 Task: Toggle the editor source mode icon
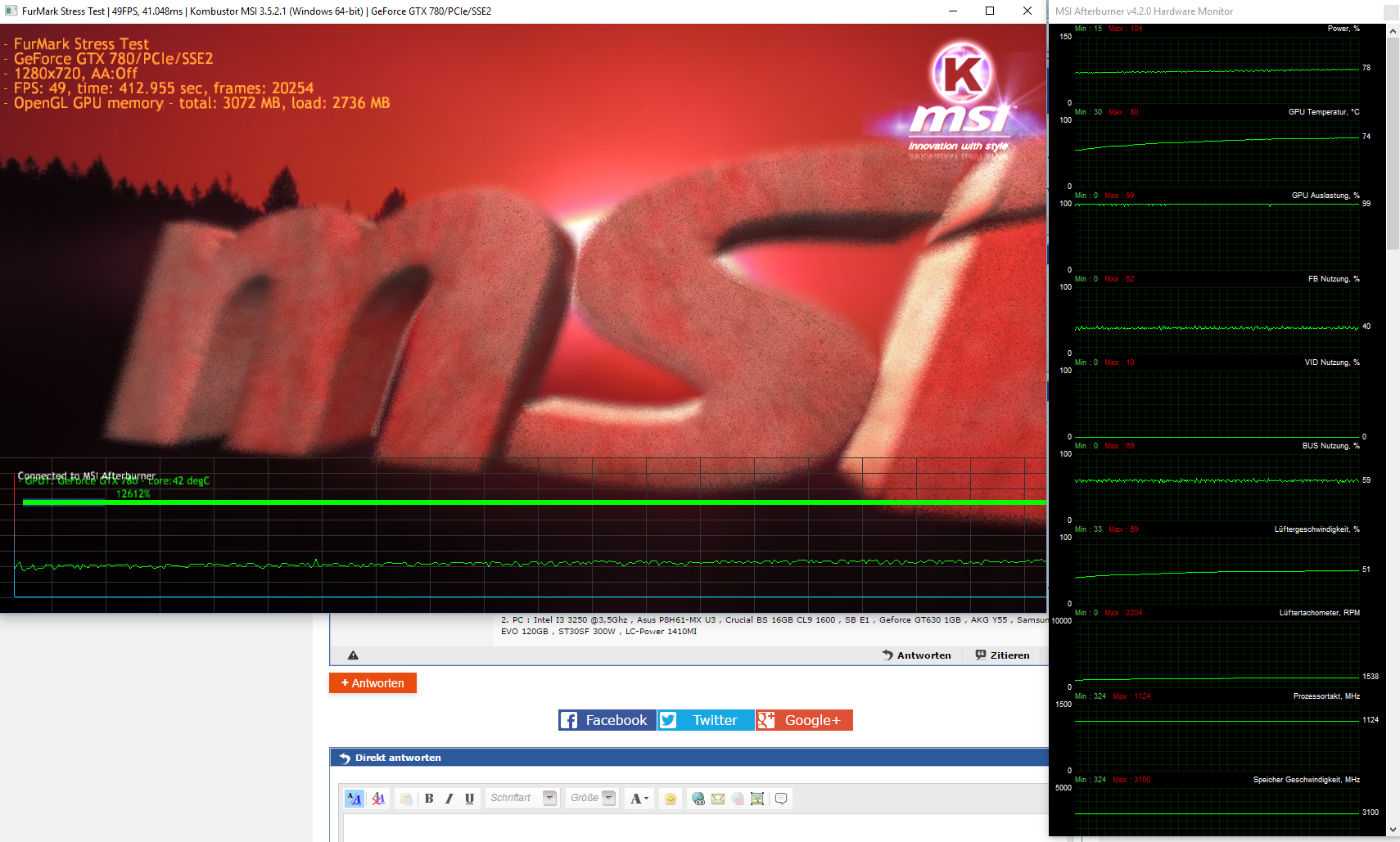pos(354,799)
